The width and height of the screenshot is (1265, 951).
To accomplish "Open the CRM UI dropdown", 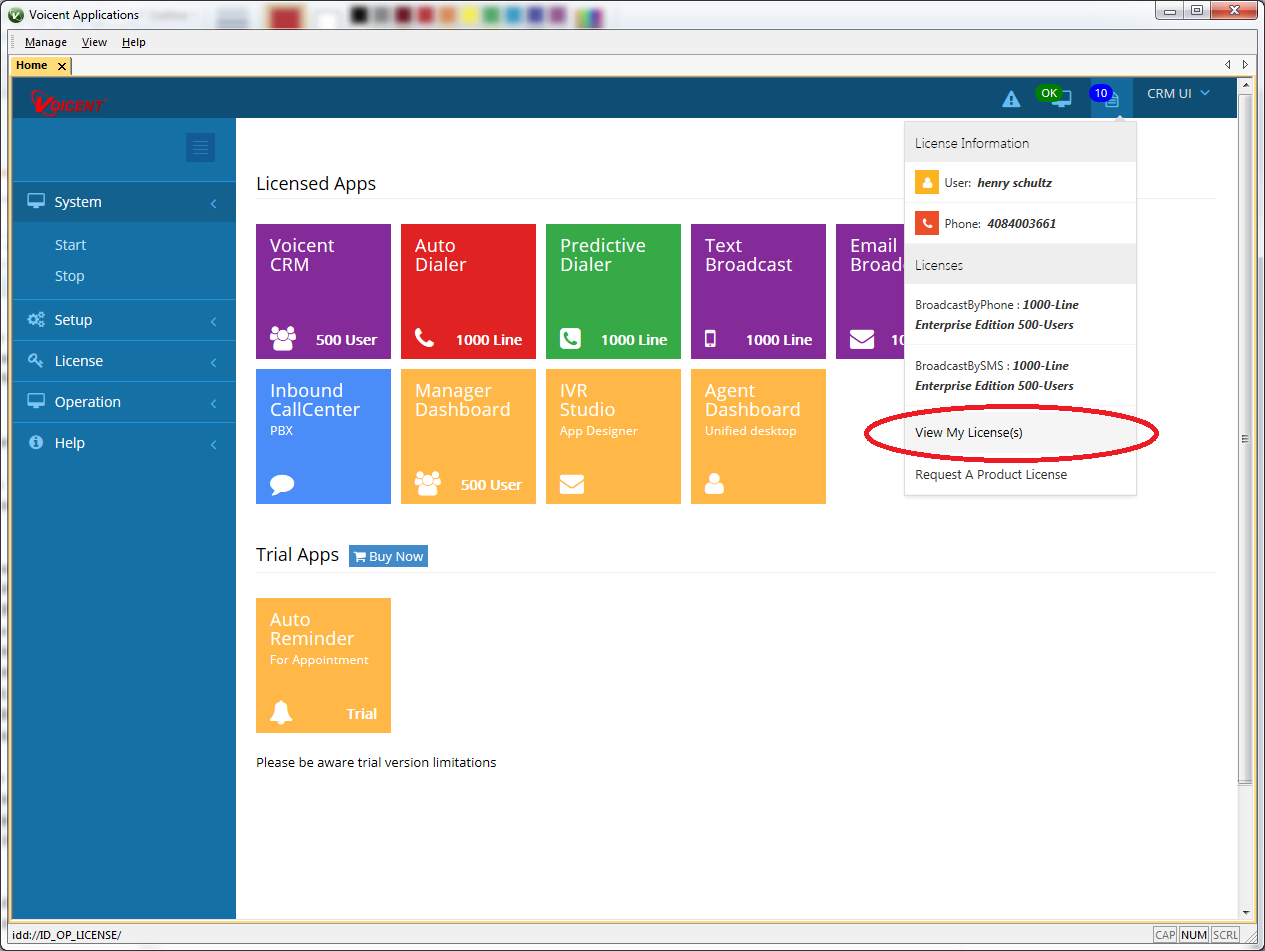I will 1177,94.
